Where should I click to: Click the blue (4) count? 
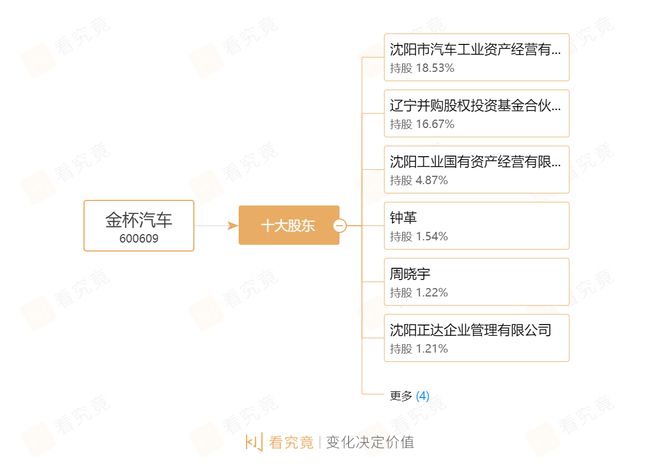point(423,396)
